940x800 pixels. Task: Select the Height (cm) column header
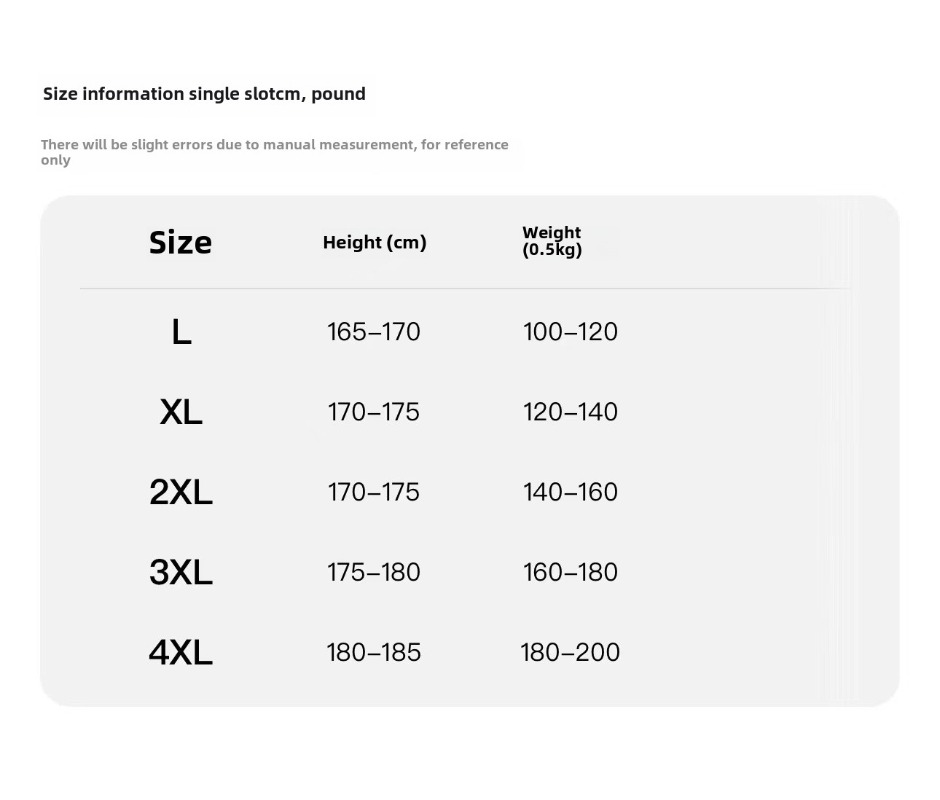click(374, 242)
